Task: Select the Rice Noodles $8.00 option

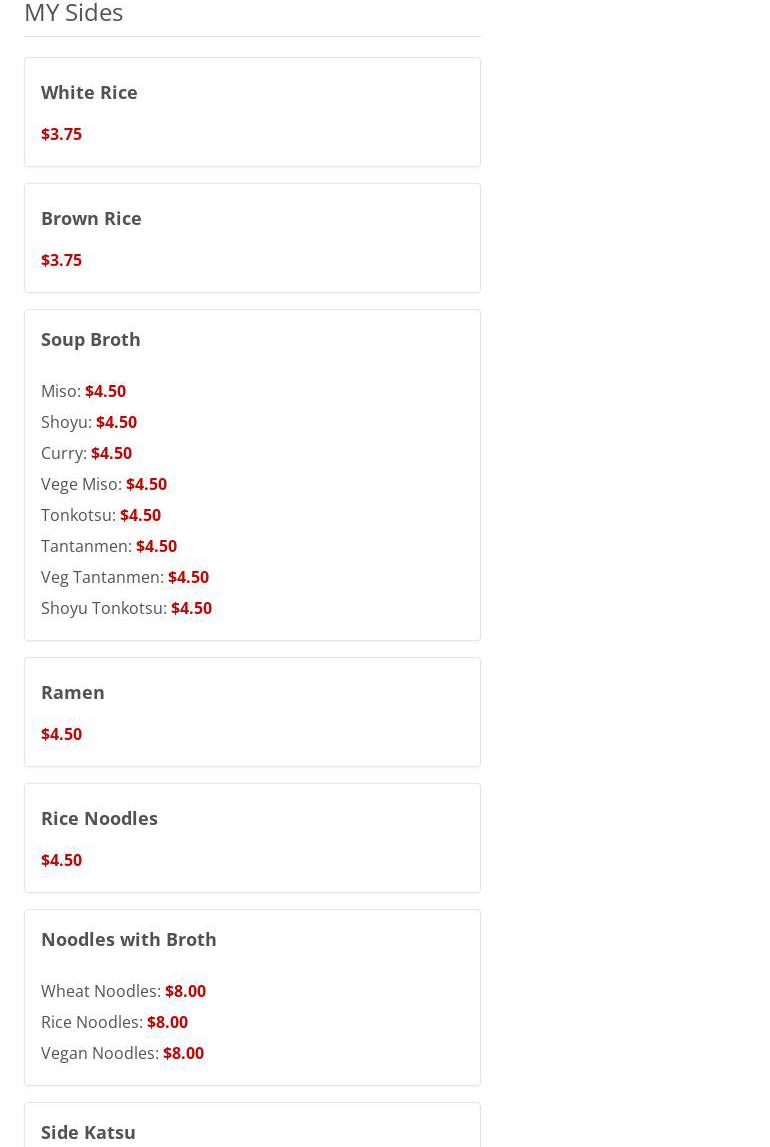Action: click(114, 1022)
